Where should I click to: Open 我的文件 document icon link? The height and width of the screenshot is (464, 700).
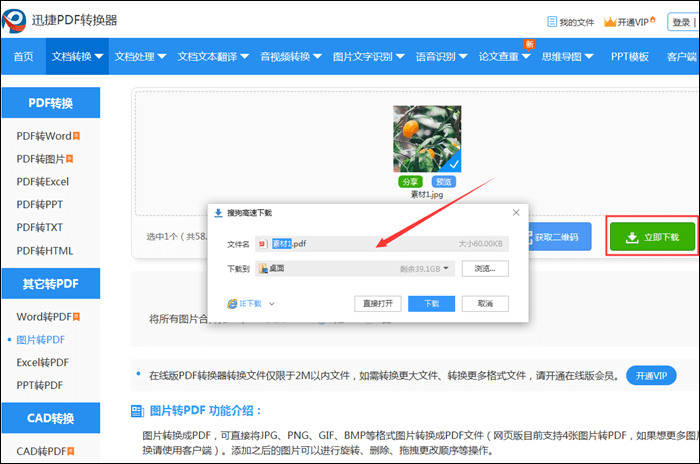pos(552,21)
